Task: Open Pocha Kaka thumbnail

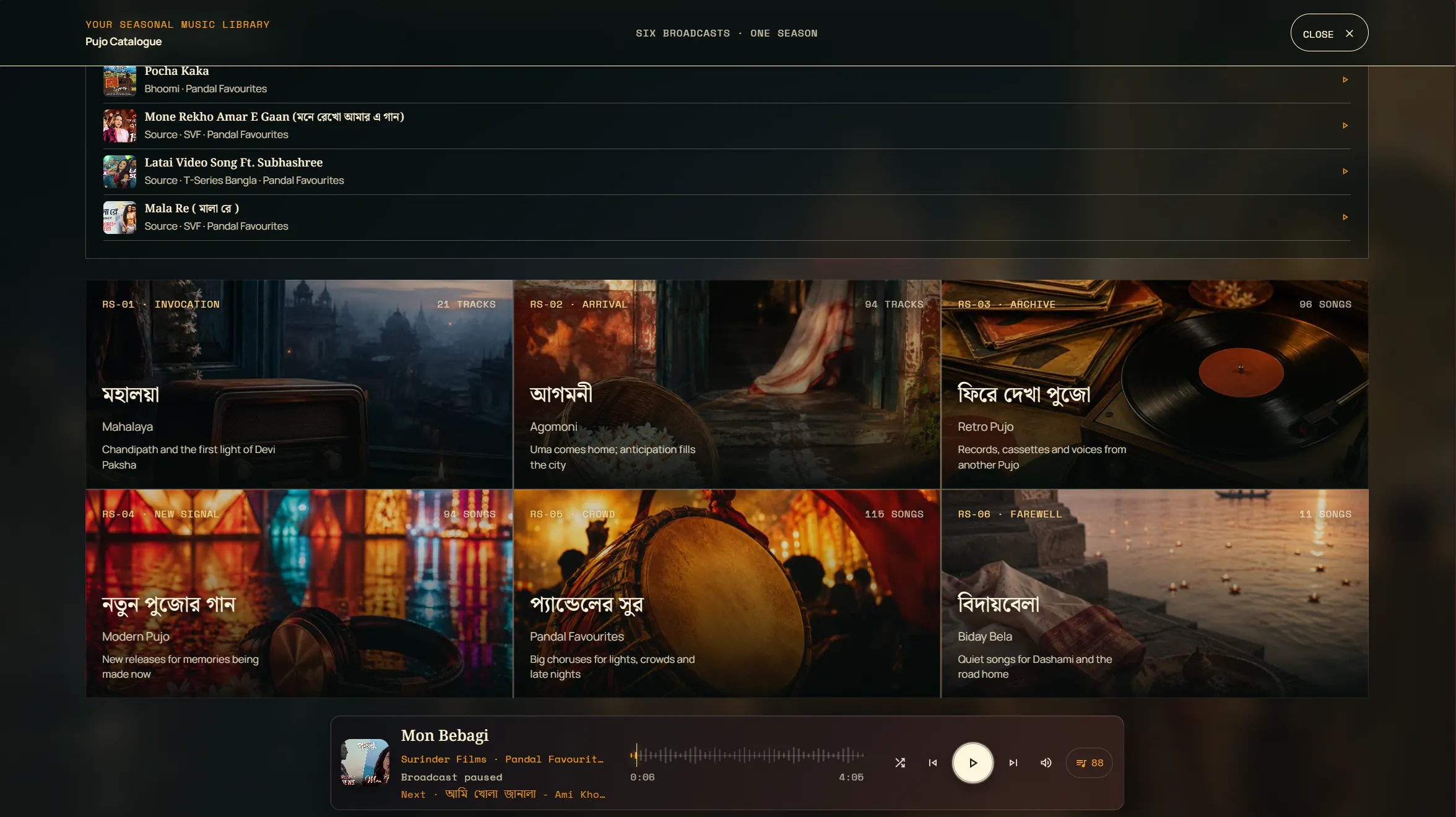Action: [x=119, y=80]
